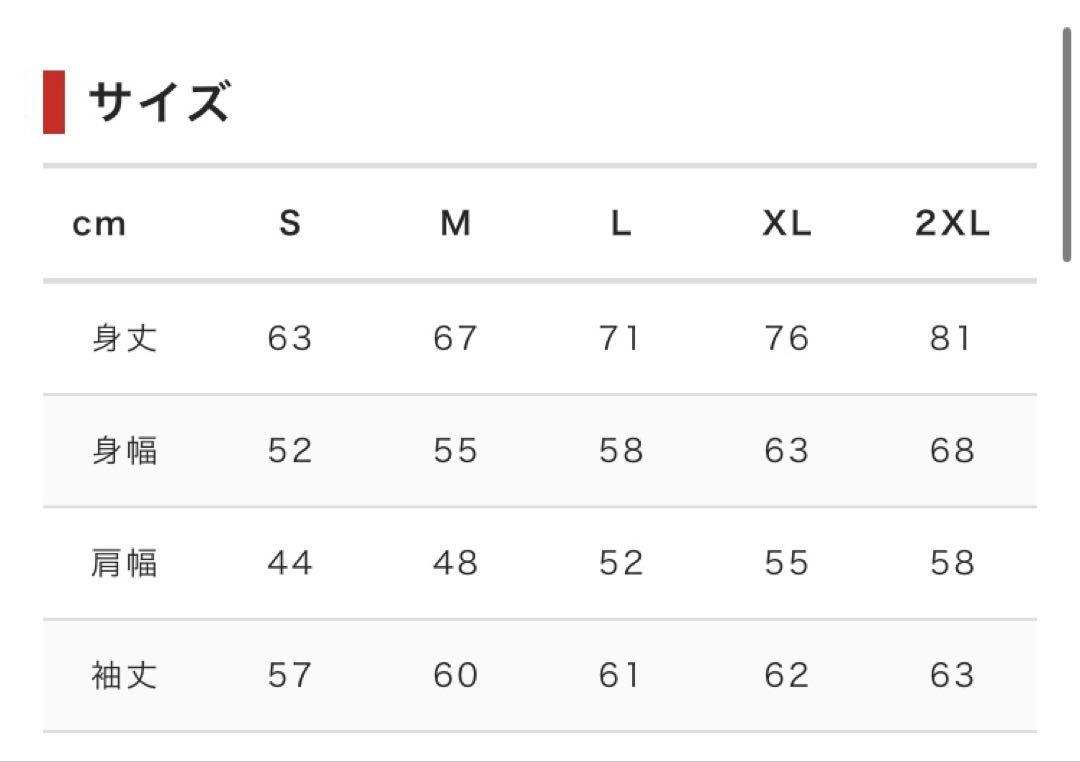Click the 肩幅 value 44 for S
Image resolution: width=1080 pixels, height=762 pixels.
click(290, 563)
